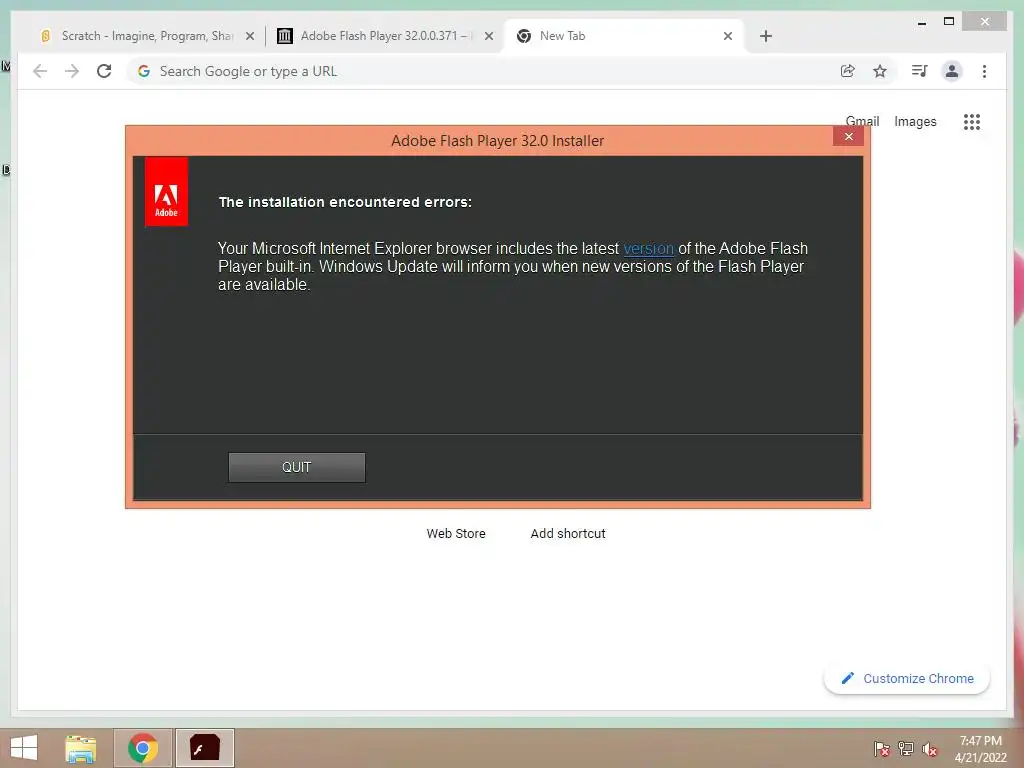Close the Chrome window
This screenshot has width=1024, height=768.
984,22
